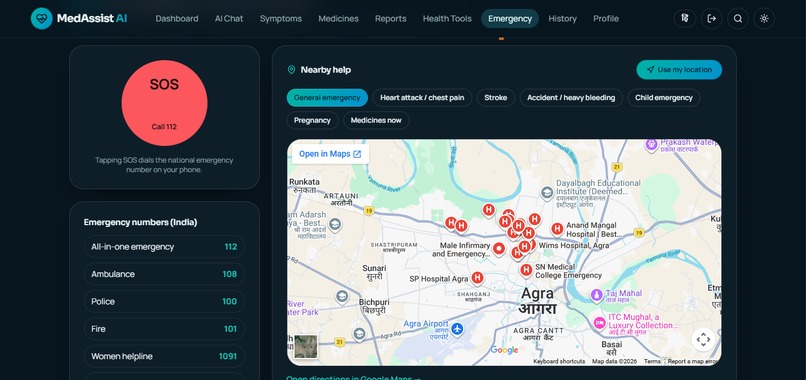This screenshot has width=806, height=380.
Task: Select the Heart attack / chest pain filter
Action: click(422, 98)
